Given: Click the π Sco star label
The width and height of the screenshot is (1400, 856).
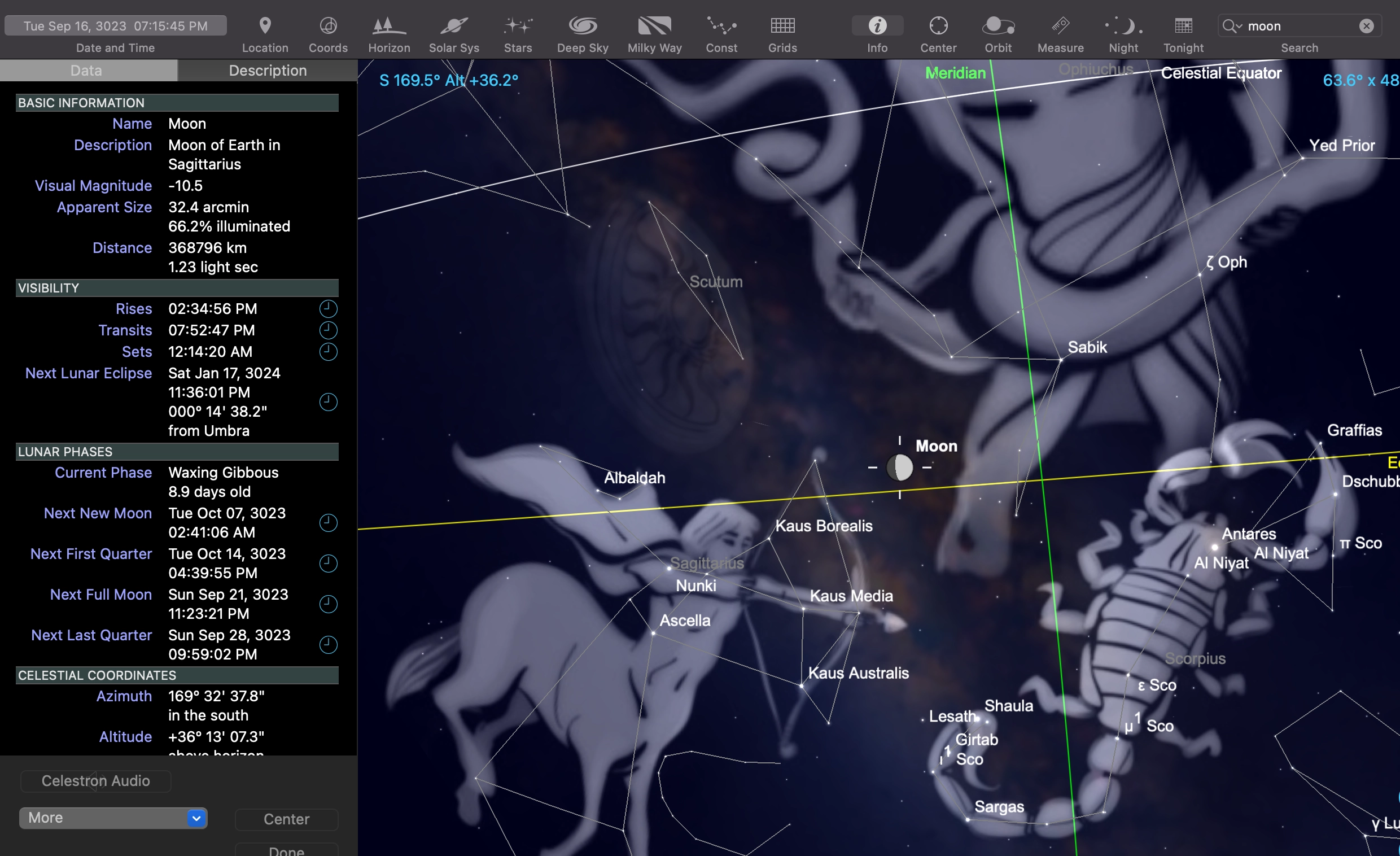Looking at the screenshot, I should 1360,543.
